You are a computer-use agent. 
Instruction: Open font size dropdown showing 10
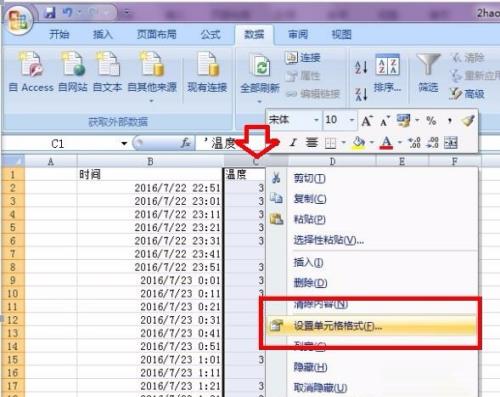[x=352, y=120]
